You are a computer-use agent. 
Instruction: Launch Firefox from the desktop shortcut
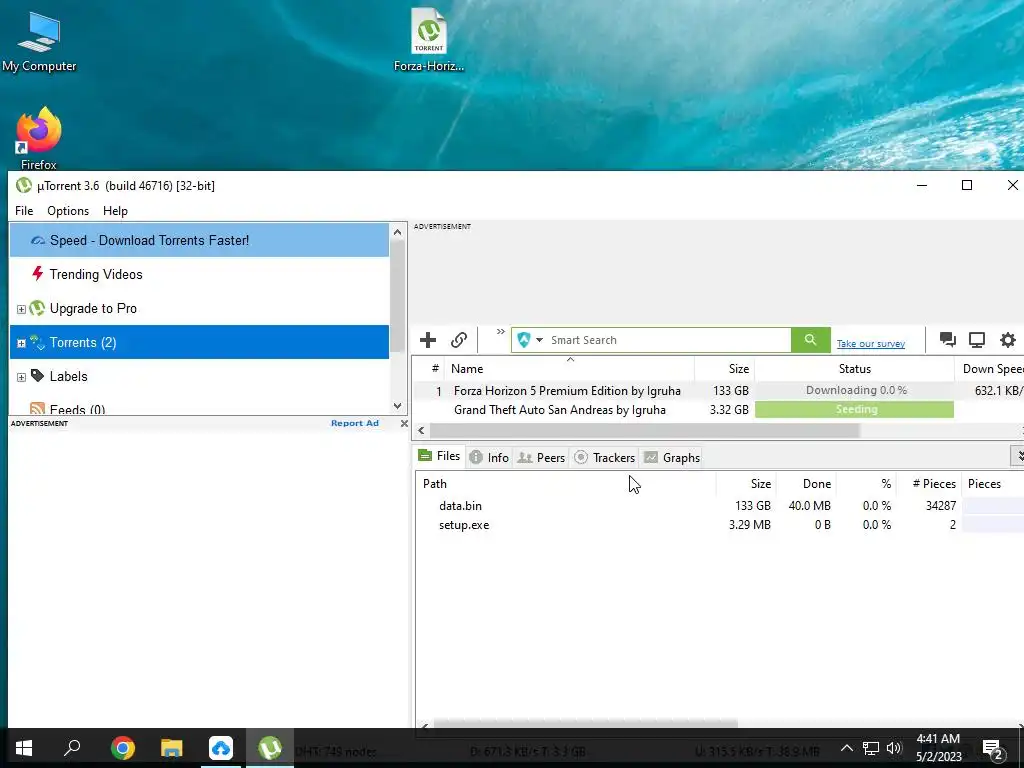(x=39, y=138)
